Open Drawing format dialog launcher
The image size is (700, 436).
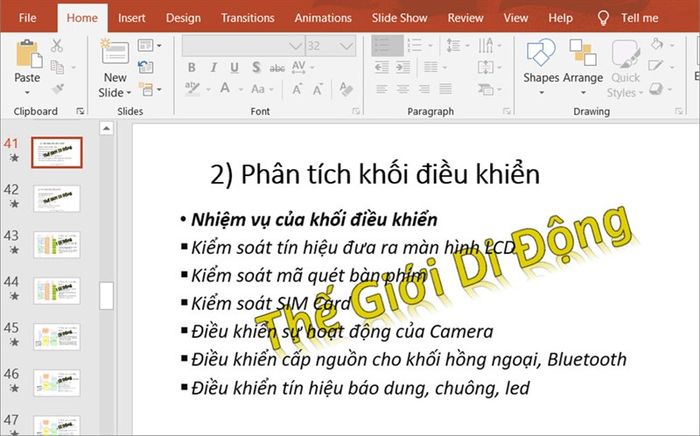(x=679, y=111)
